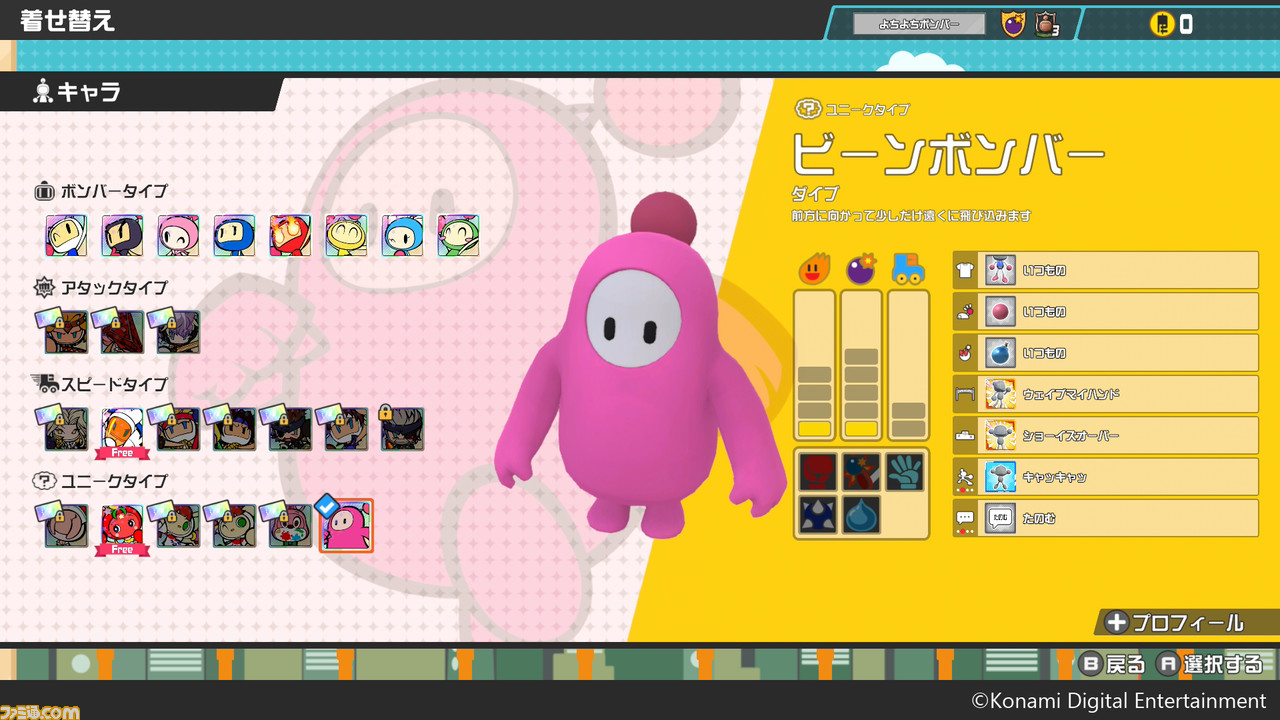Viewport: 1280px width, 720px height.
Task: Click the water drop ability icon
Action: coord(861,514)
